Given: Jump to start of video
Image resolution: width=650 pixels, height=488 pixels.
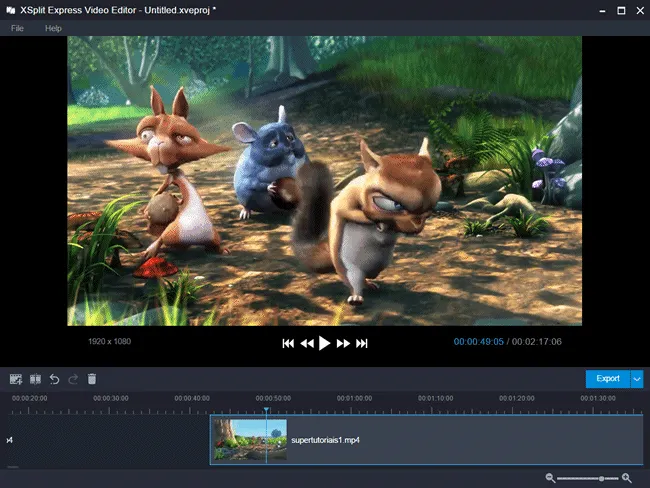Looking at the screenshot, I should (288, 343).
